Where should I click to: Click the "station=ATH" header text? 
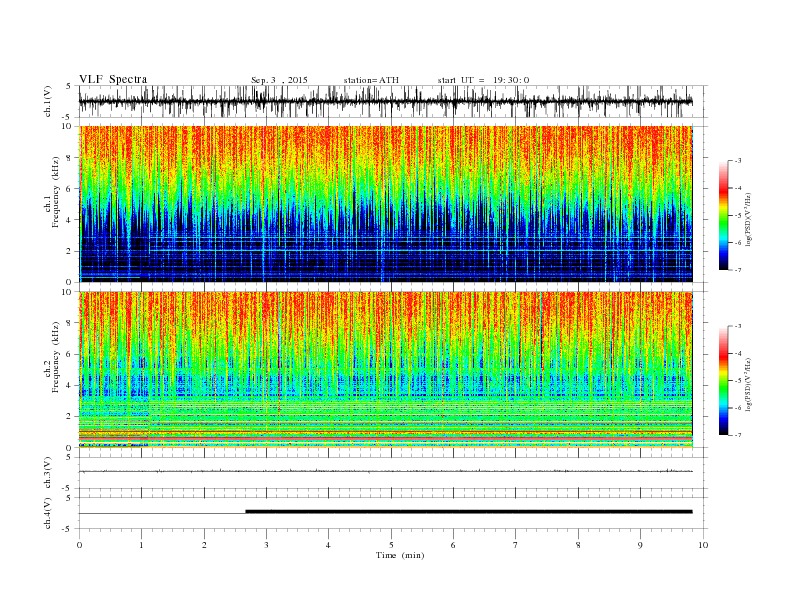point(371,80)
